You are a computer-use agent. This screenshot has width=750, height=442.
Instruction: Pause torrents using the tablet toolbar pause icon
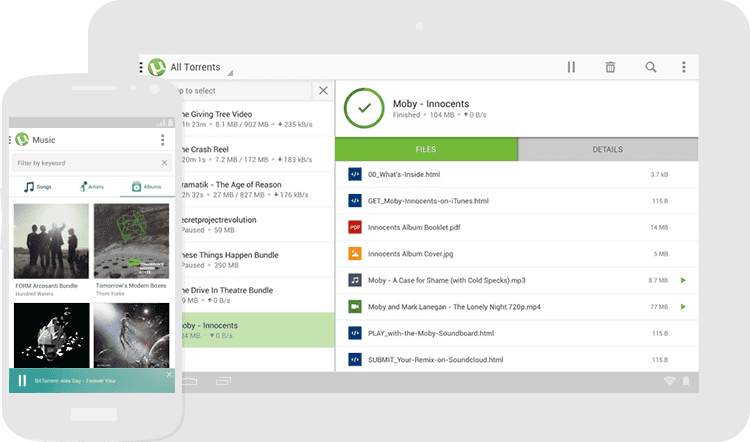(571, 67)
